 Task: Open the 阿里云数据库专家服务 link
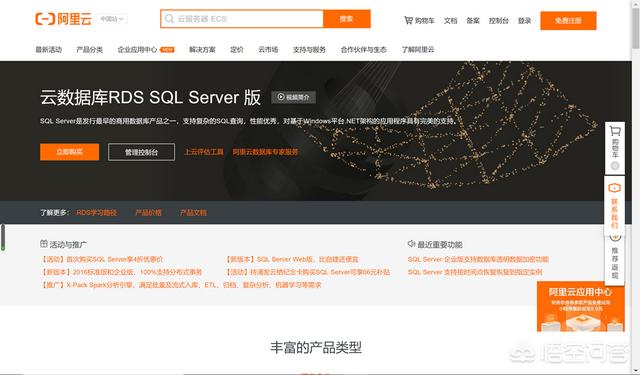click(x=265, y=152)
